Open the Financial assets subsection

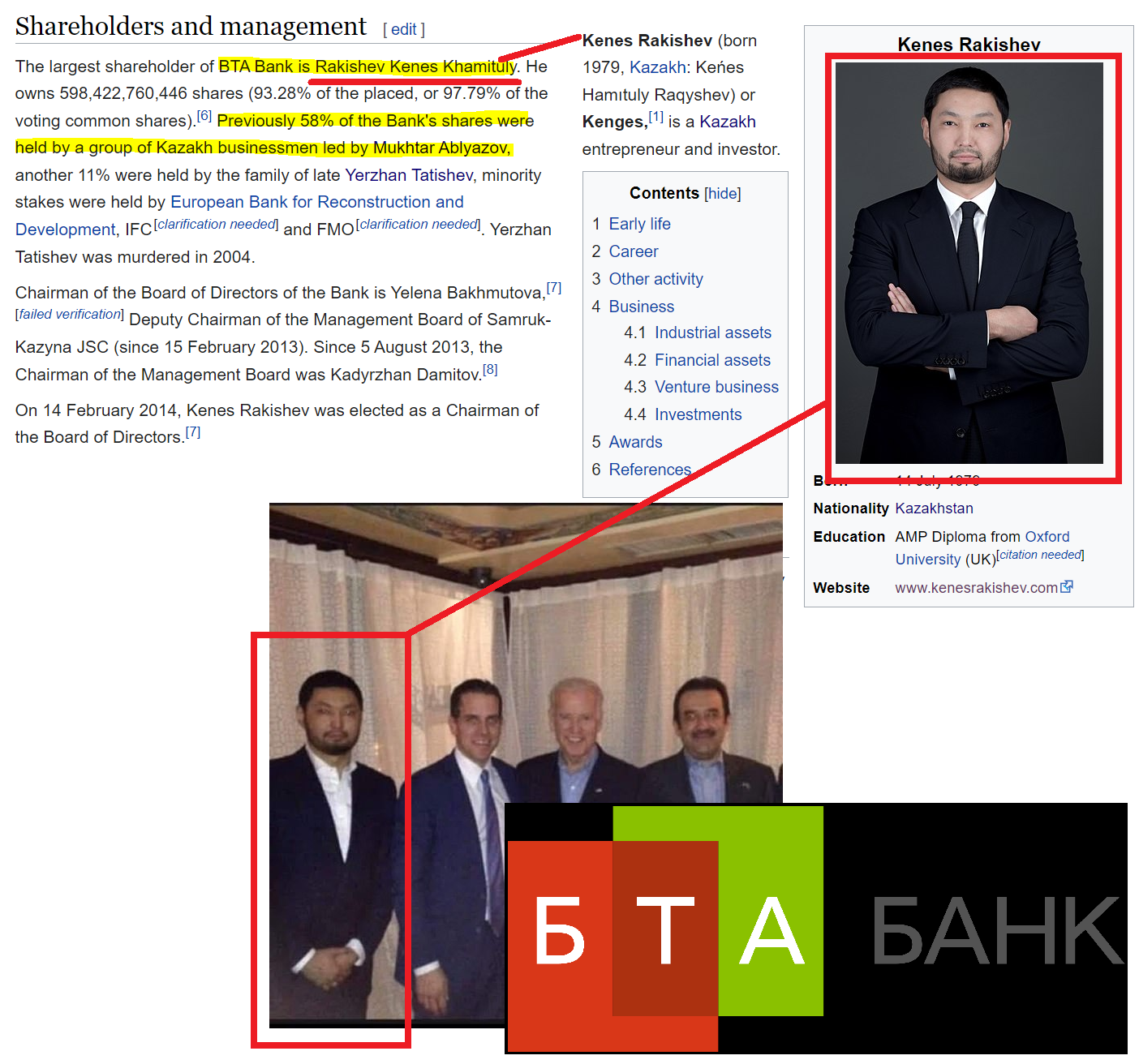tap(712, 360)
